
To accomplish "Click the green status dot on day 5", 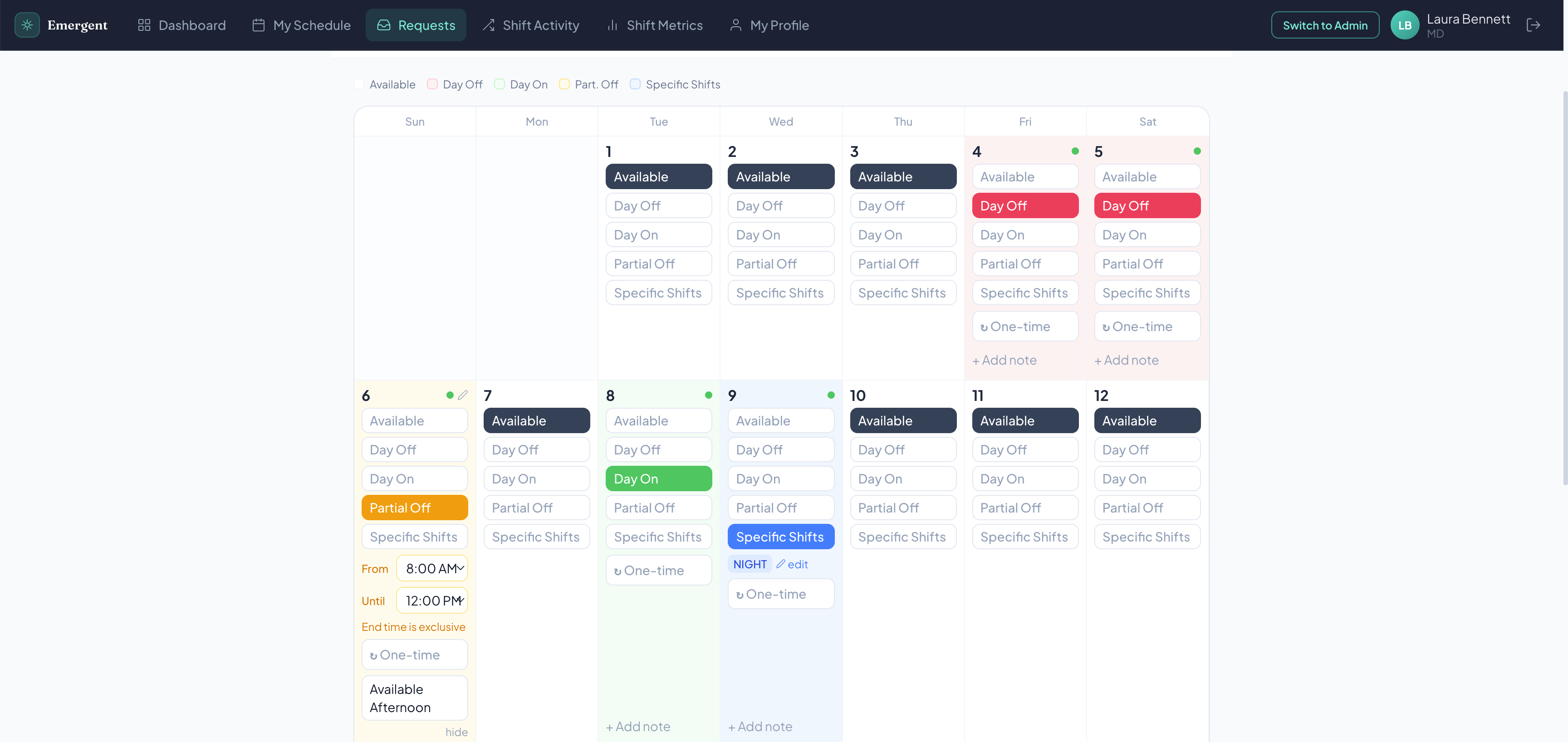I will (1197, 151).
